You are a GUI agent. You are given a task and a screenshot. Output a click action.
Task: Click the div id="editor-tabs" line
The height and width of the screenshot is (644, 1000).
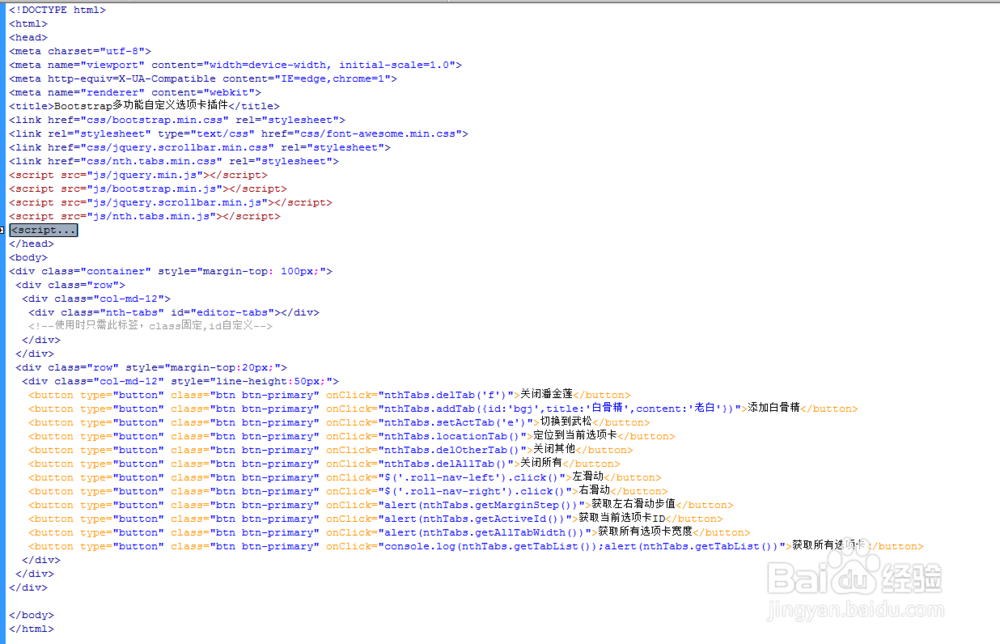coord(174,312)
